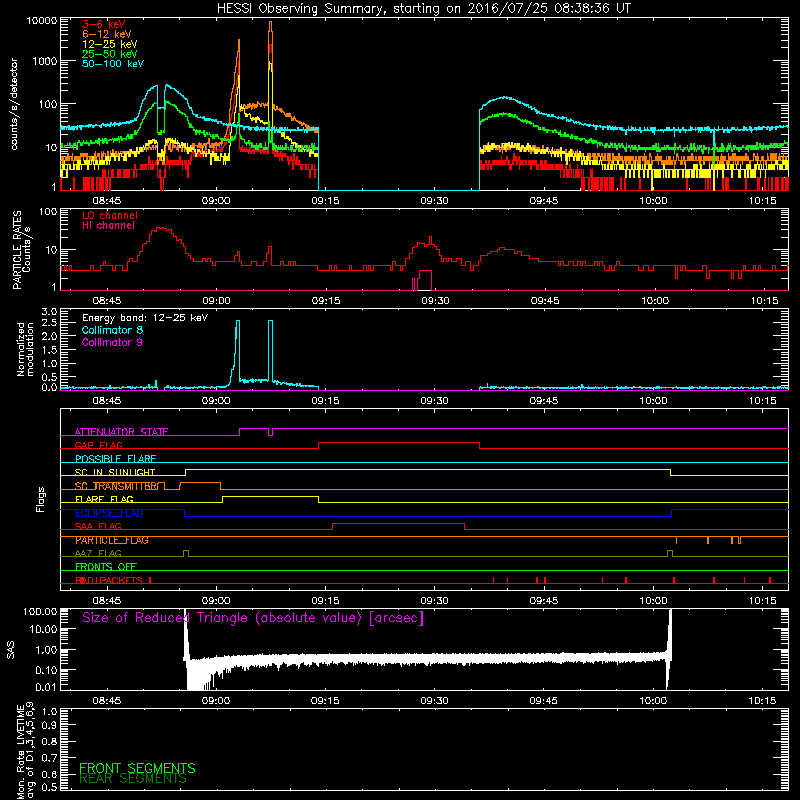Image resolution: width=800 pixels, height=800 pixels.
Task: Click the HESSI Observing Summary title
Action: 423,9
